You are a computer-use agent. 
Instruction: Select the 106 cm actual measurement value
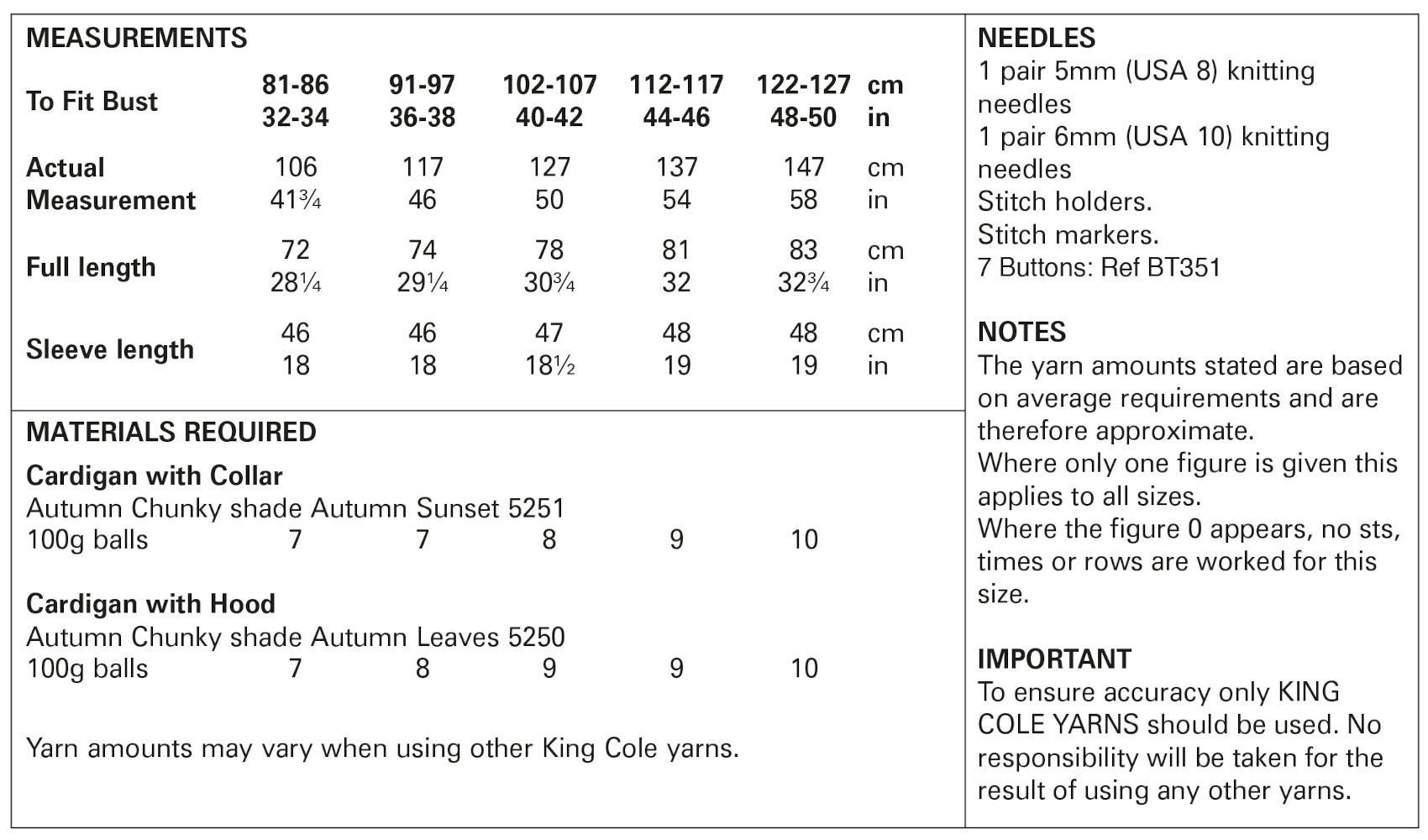pos(296,167)
